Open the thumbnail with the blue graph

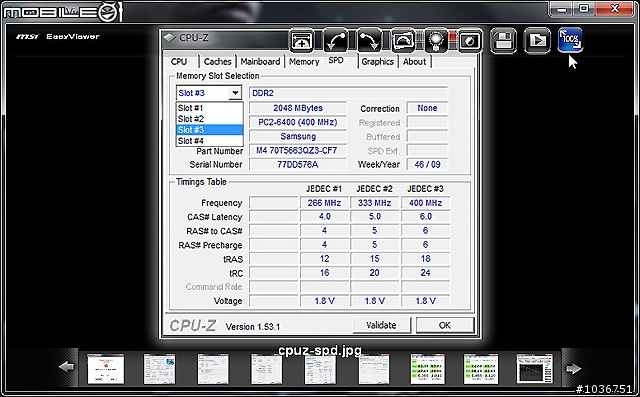point(535,368)
